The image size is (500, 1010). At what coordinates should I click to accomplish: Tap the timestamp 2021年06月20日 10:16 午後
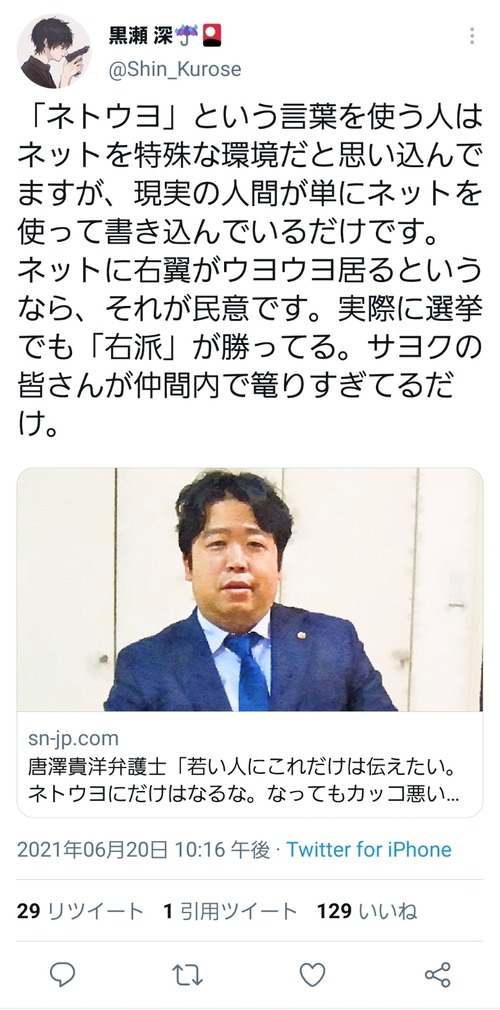pyautogui.click(x=143, y=850)
